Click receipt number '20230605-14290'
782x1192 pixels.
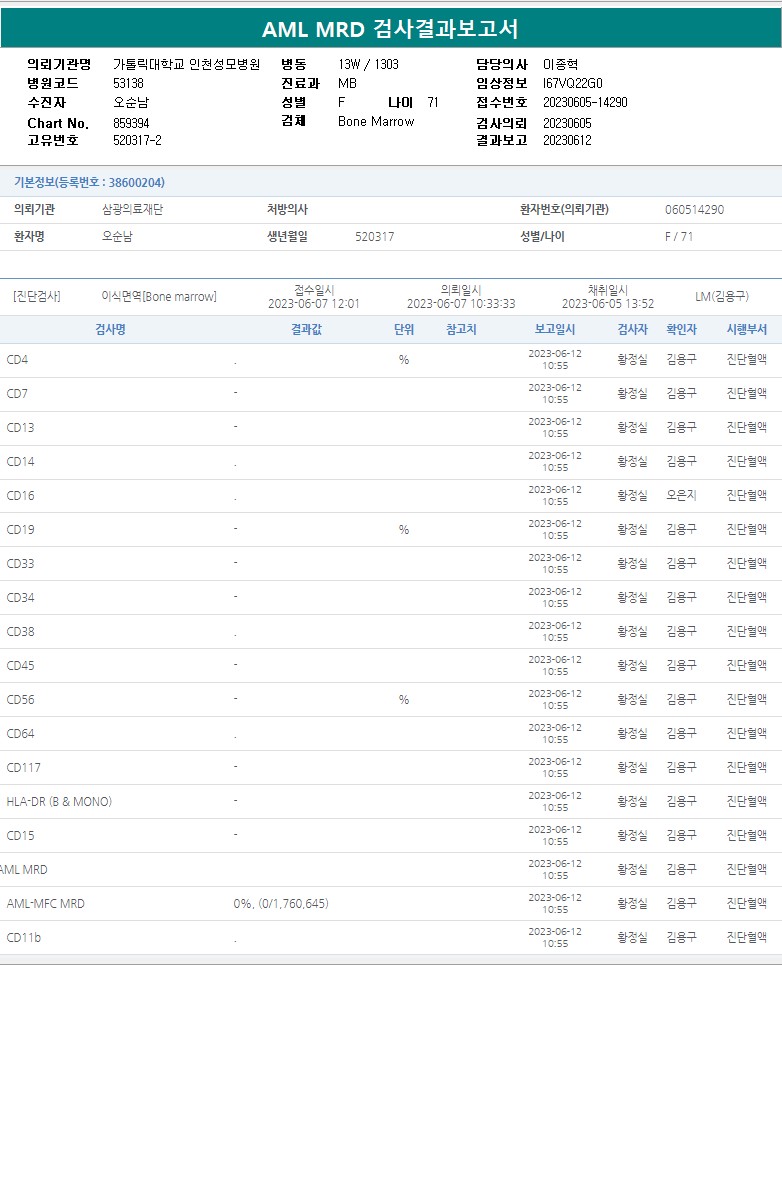tap(585, 103)
